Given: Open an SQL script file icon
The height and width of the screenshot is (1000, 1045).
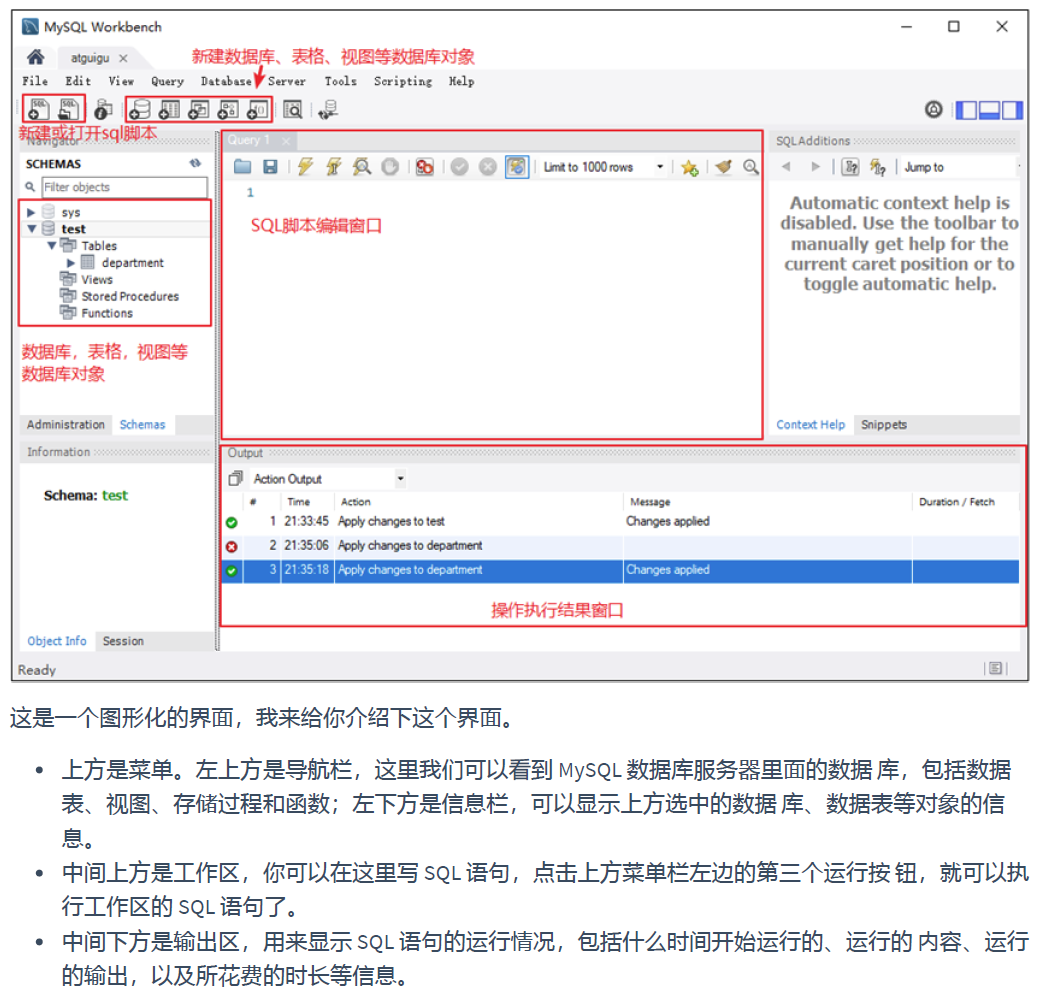Looking at the screenshot, I should coord(69,109).
